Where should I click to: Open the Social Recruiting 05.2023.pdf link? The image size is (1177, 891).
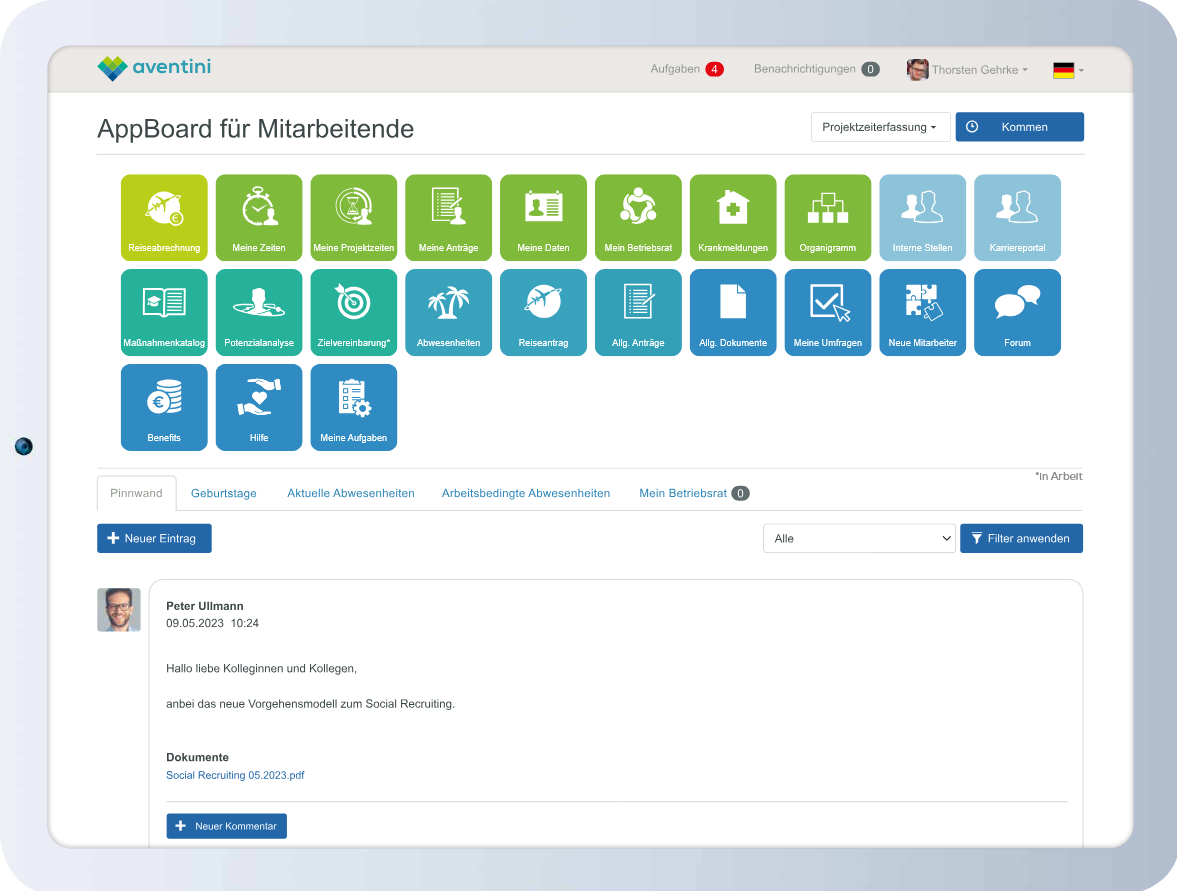click(x=235, y=775)
